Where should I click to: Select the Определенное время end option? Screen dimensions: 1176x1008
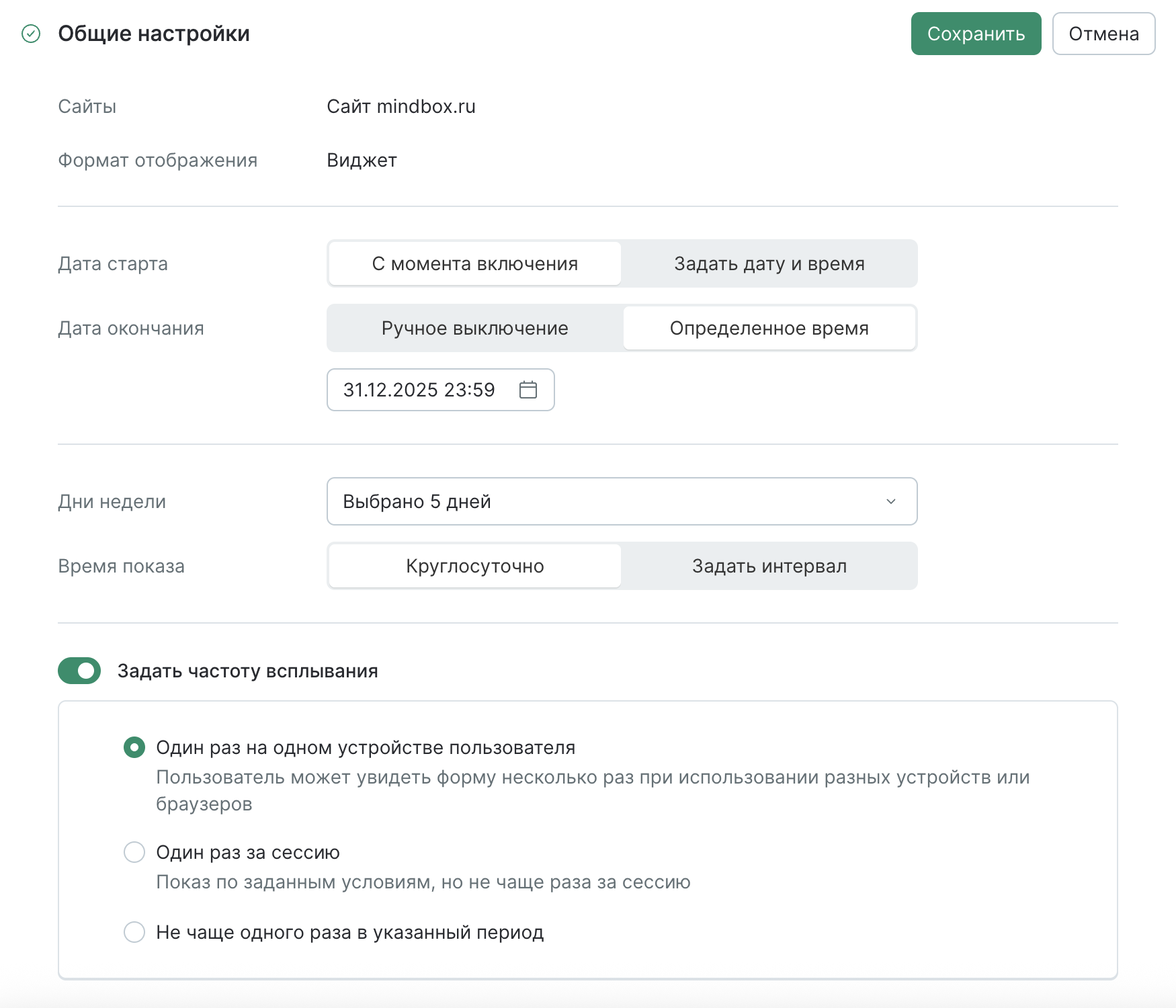click(x=769, y=328)
